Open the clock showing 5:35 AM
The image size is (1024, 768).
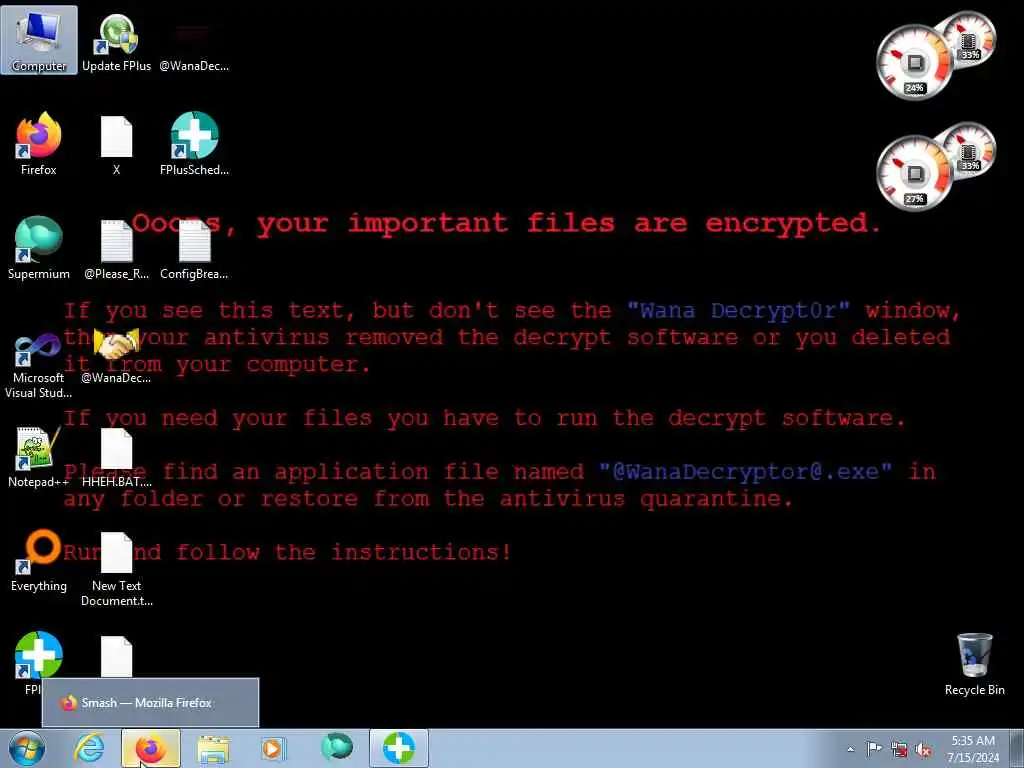tap(973, 748)
